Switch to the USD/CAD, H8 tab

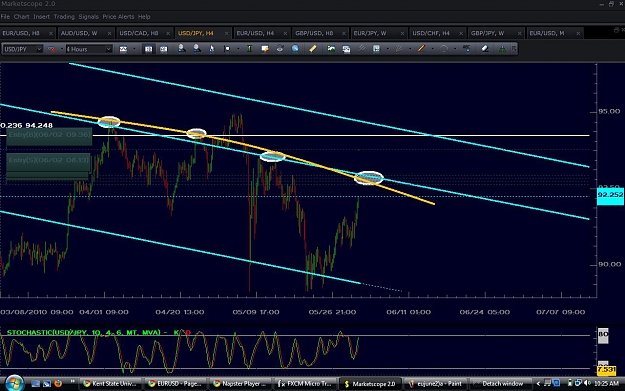(x=144, y=33)
